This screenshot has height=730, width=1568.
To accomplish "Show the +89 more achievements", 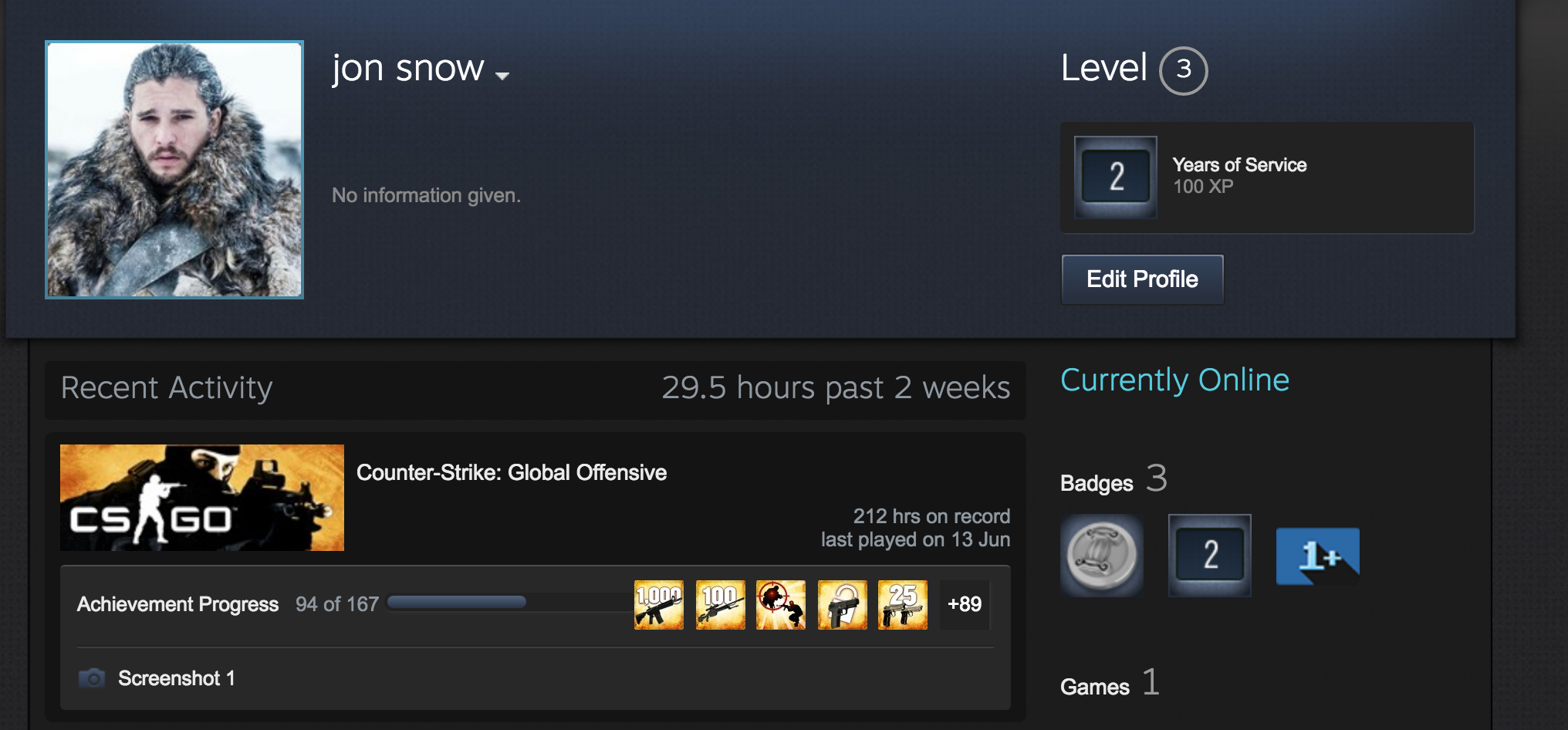I will pyautogui.click(x=965, y=604).
